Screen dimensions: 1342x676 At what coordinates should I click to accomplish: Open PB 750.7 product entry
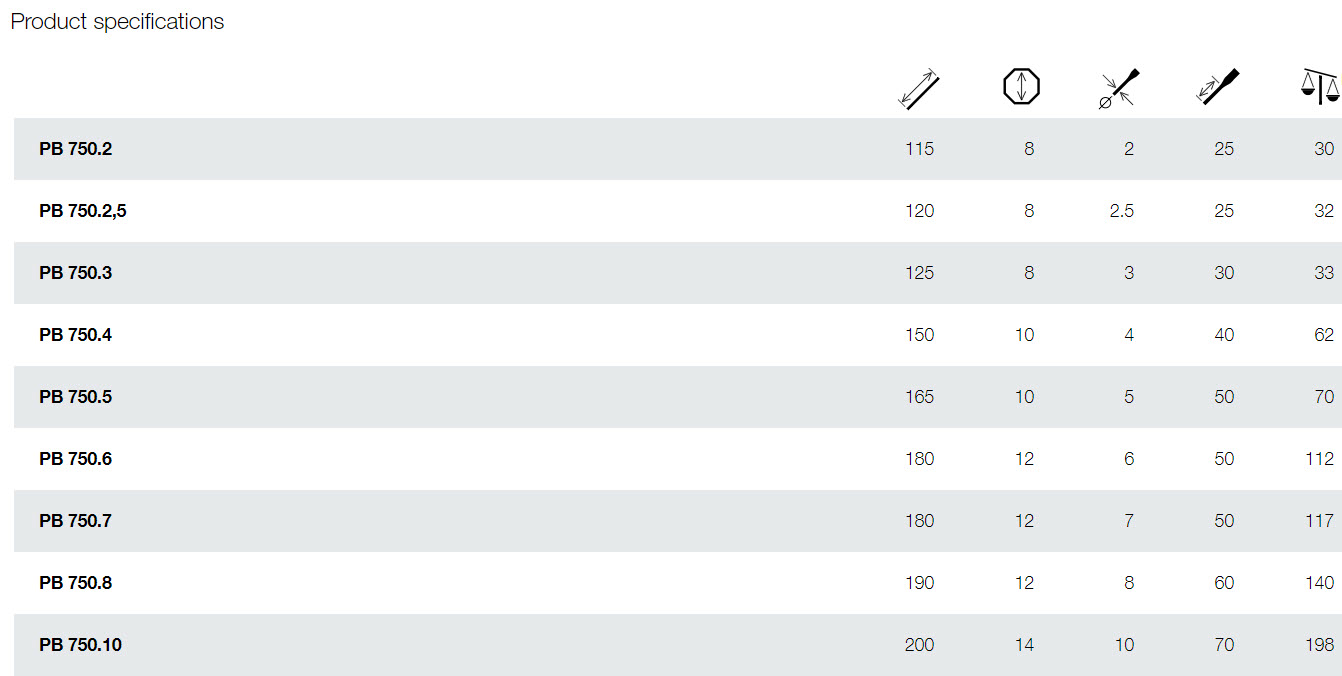(x=76, y=521)
